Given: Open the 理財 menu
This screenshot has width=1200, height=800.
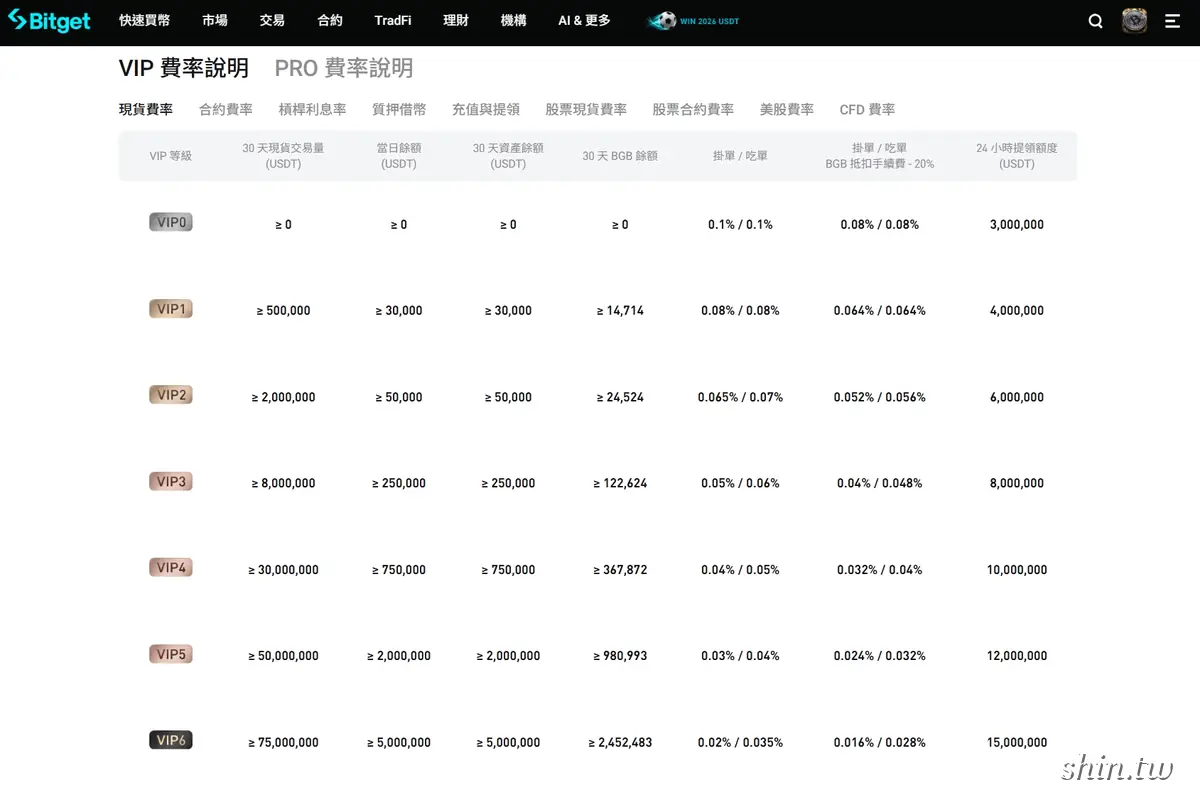Looking at the screenshot, I should click(x=456, y=20).
